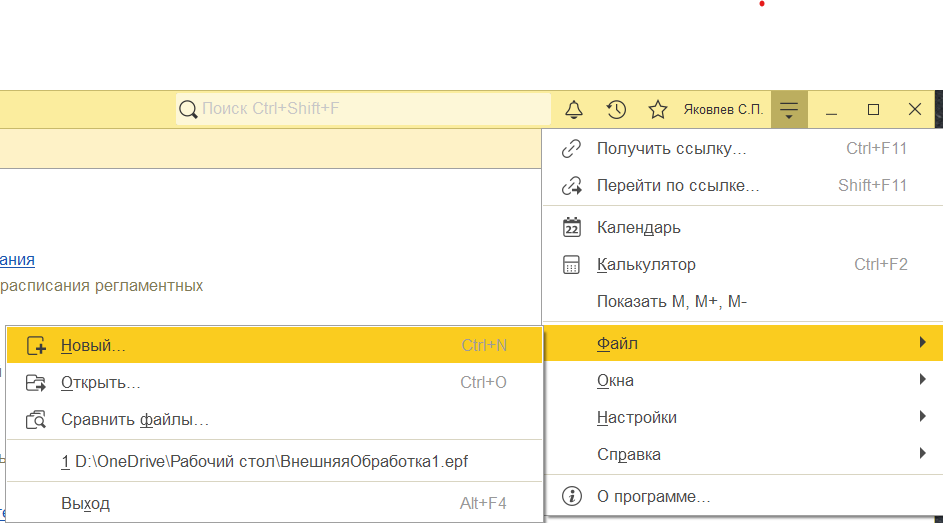This screenshot has height=523, width=943.
Task: Click the notifications bell icon
Action: click(x=574, y=109)
